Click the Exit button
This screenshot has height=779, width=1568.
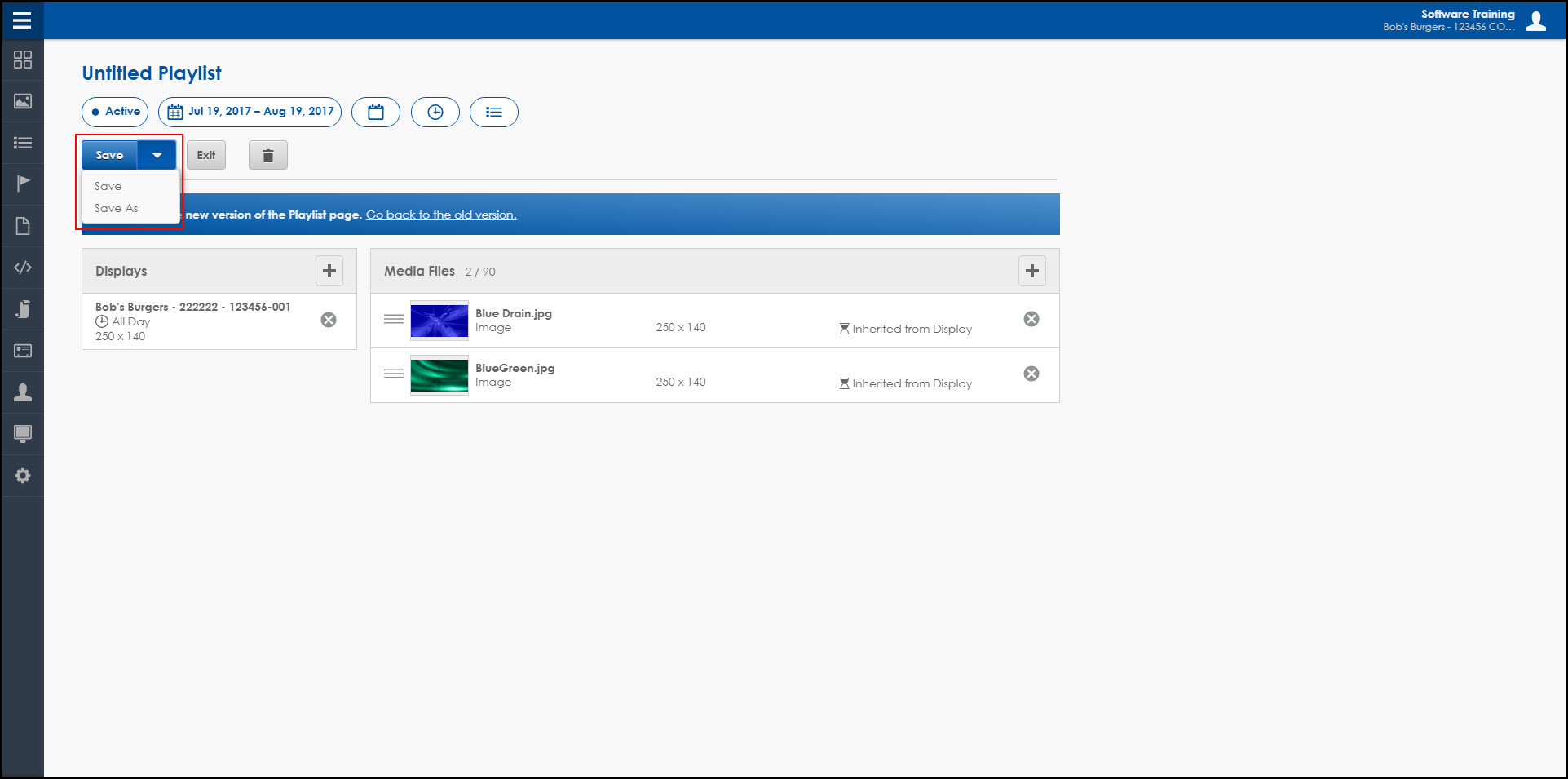point(206,155)
